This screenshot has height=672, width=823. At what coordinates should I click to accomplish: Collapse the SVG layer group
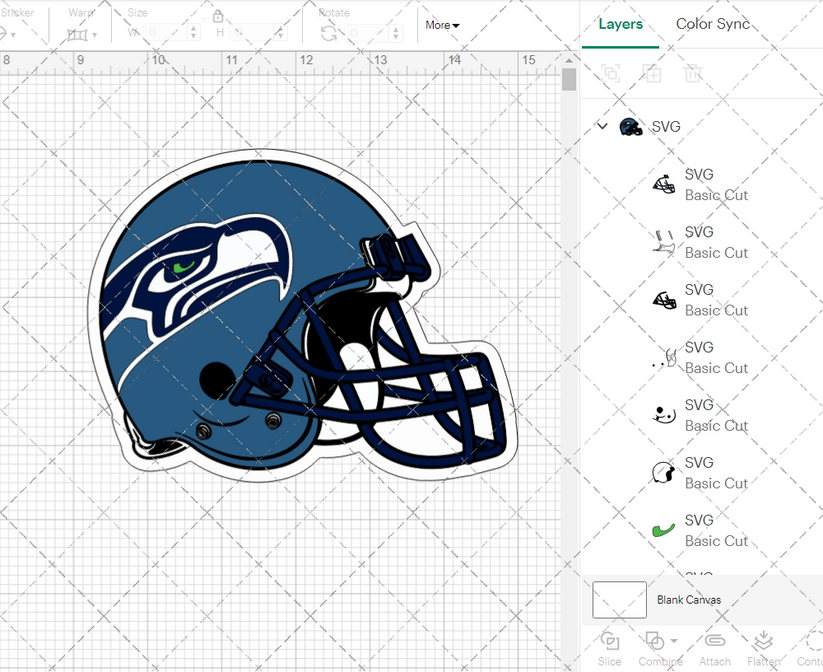(601, 126)
